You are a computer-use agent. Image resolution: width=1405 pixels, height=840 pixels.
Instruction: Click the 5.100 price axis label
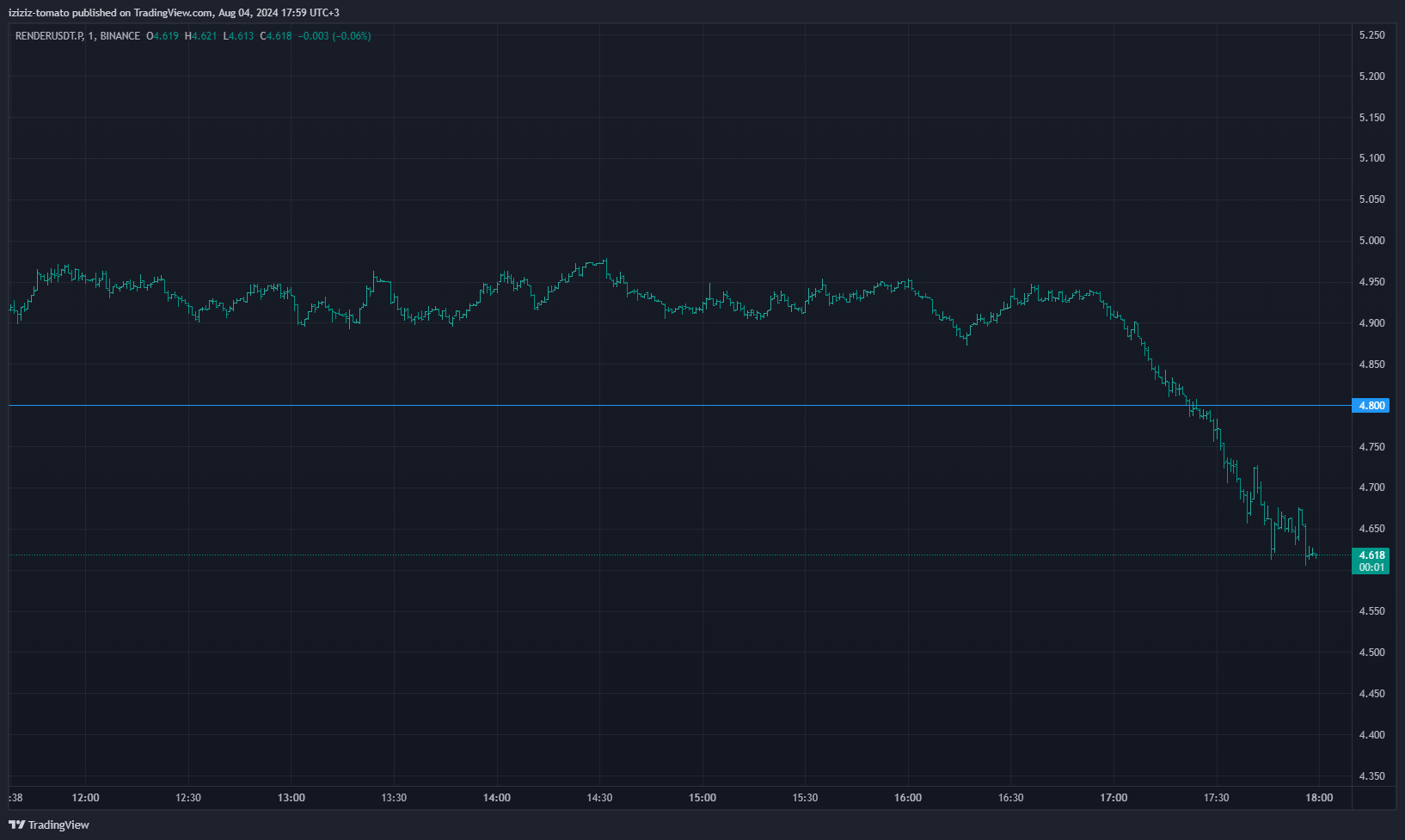pyautogui.click(x=1371, y=158)
